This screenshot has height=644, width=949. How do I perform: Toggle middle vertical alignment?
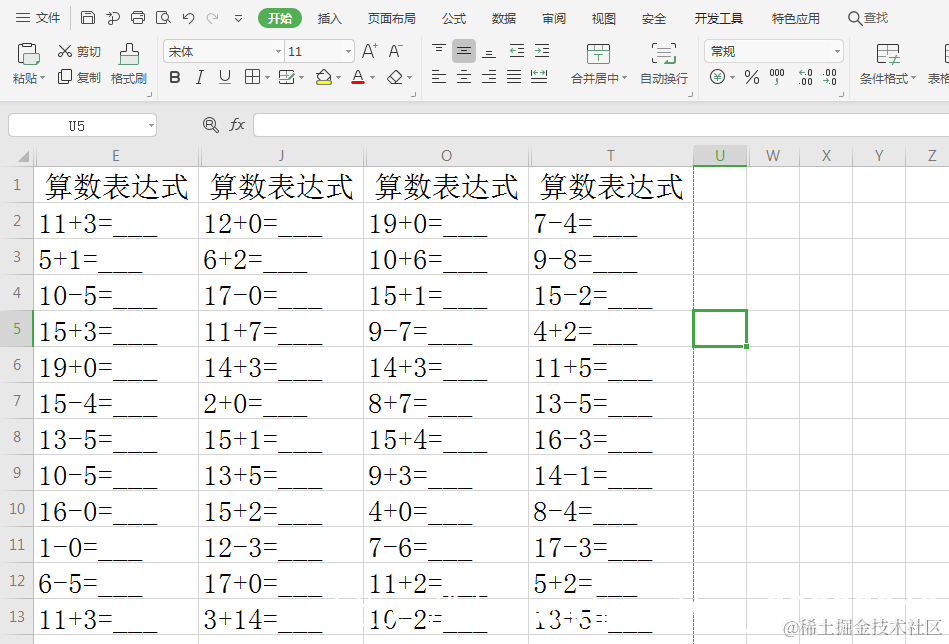(x=464, y=51)
